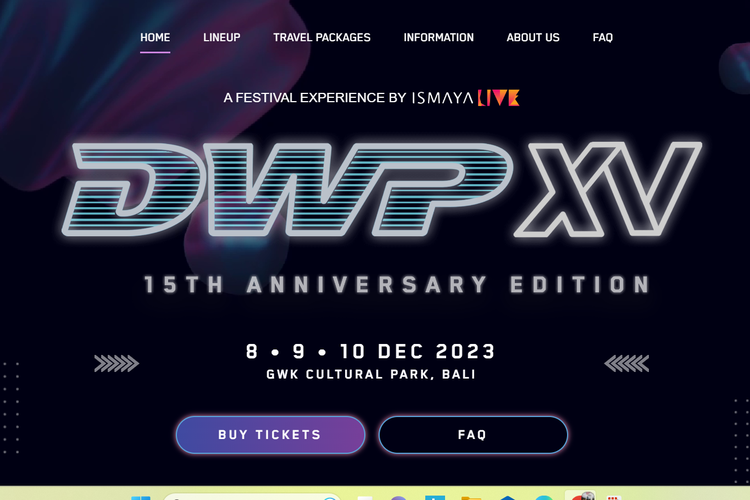Click the 8 • 9 • 10 DEC 2023 date text
This screenshot has width=750, height=500.
371,352
